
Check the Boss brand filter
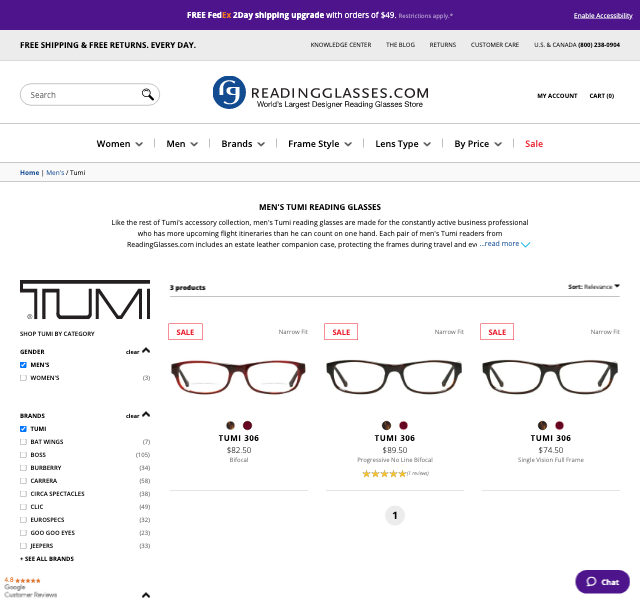click(x=23, y=455)
